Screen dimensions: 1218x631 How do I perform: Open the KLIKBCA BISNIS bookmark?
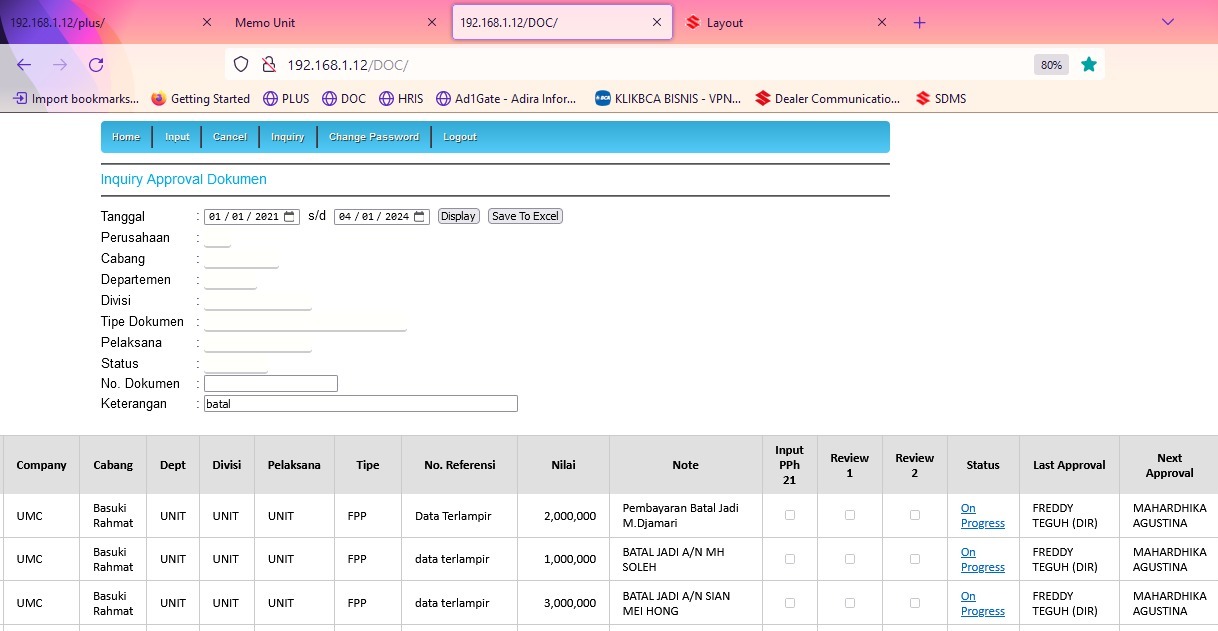(668, 99)
